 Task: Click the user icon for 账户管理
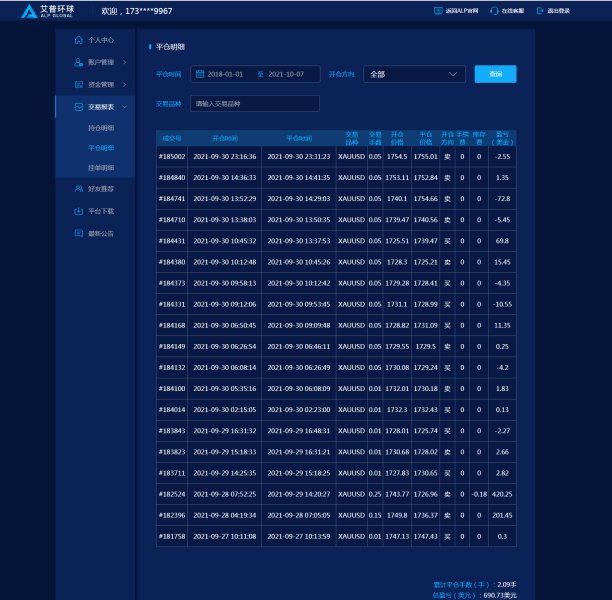pyautogui.click(x=78, y=62)
